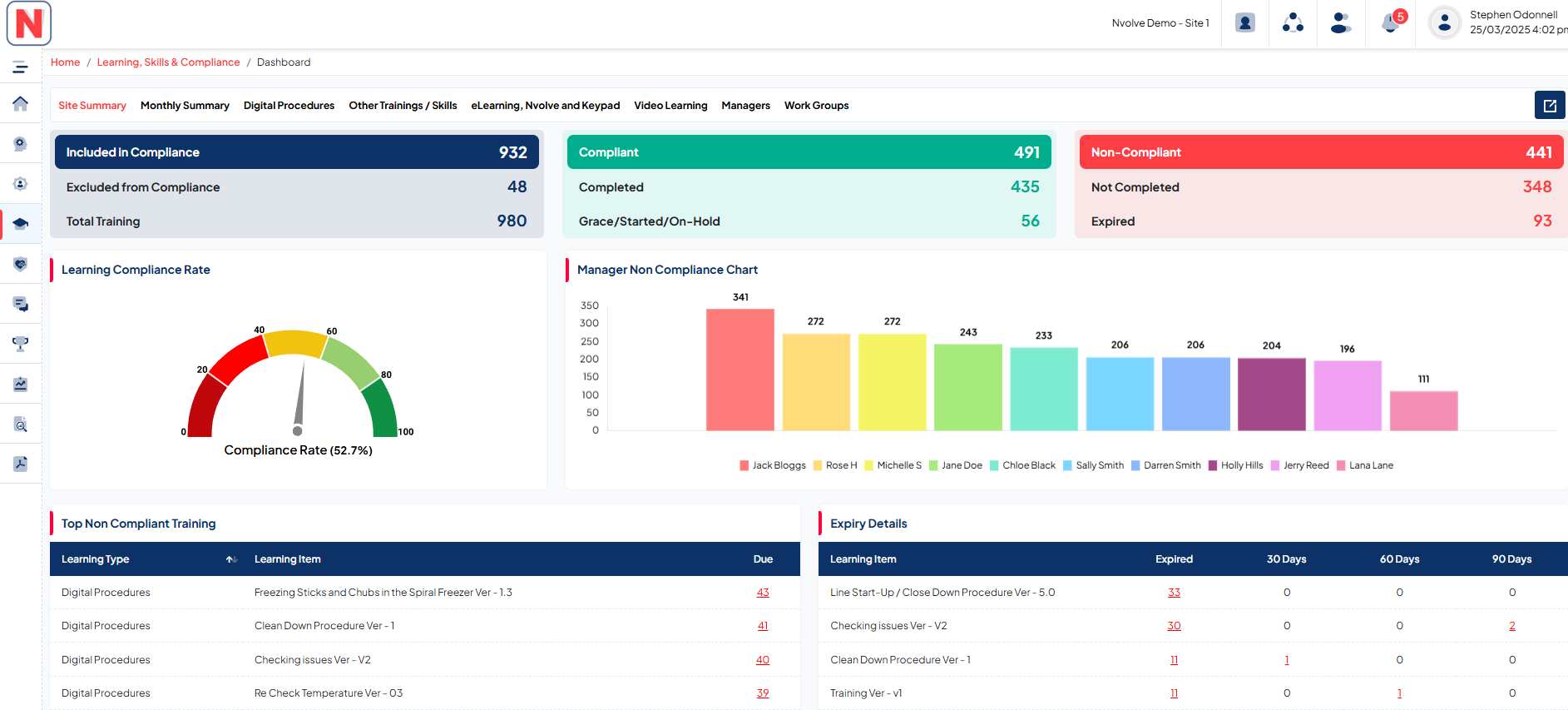Open the trophy sidebar icon
This screenshot has width=1568, height=710.
tap(21, 344)
